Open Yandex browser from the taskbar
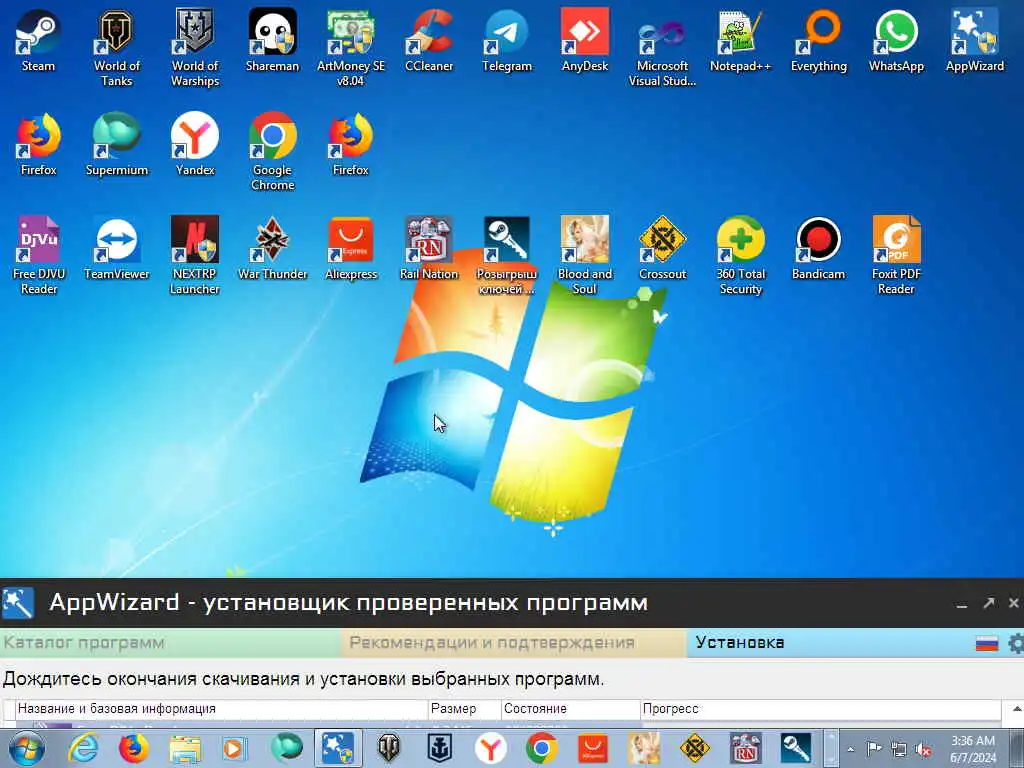The height and width of the screenshot is (768, 1024). pos(490,748)
